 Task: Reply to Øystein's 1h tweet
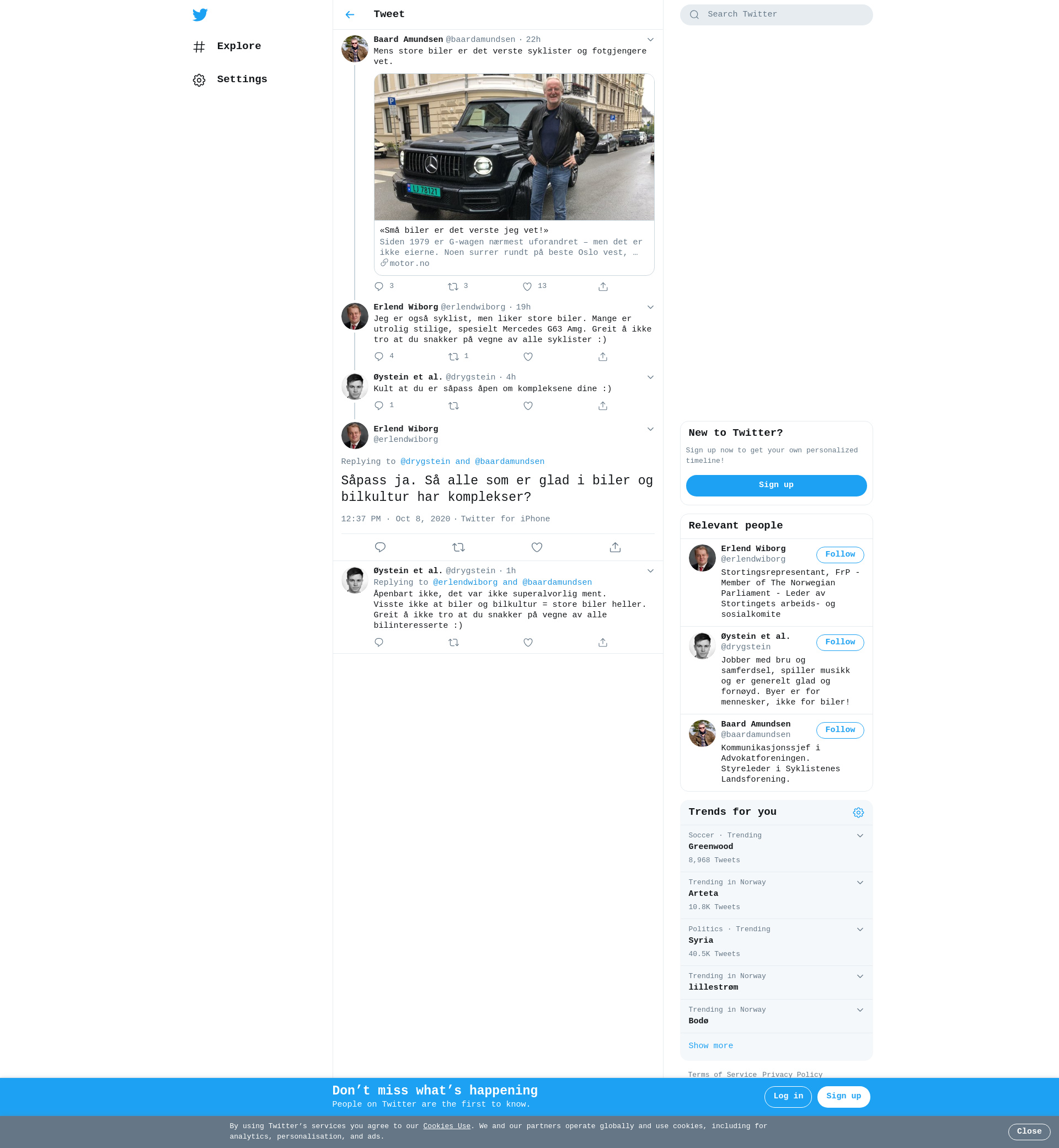[x=379, y=643]
